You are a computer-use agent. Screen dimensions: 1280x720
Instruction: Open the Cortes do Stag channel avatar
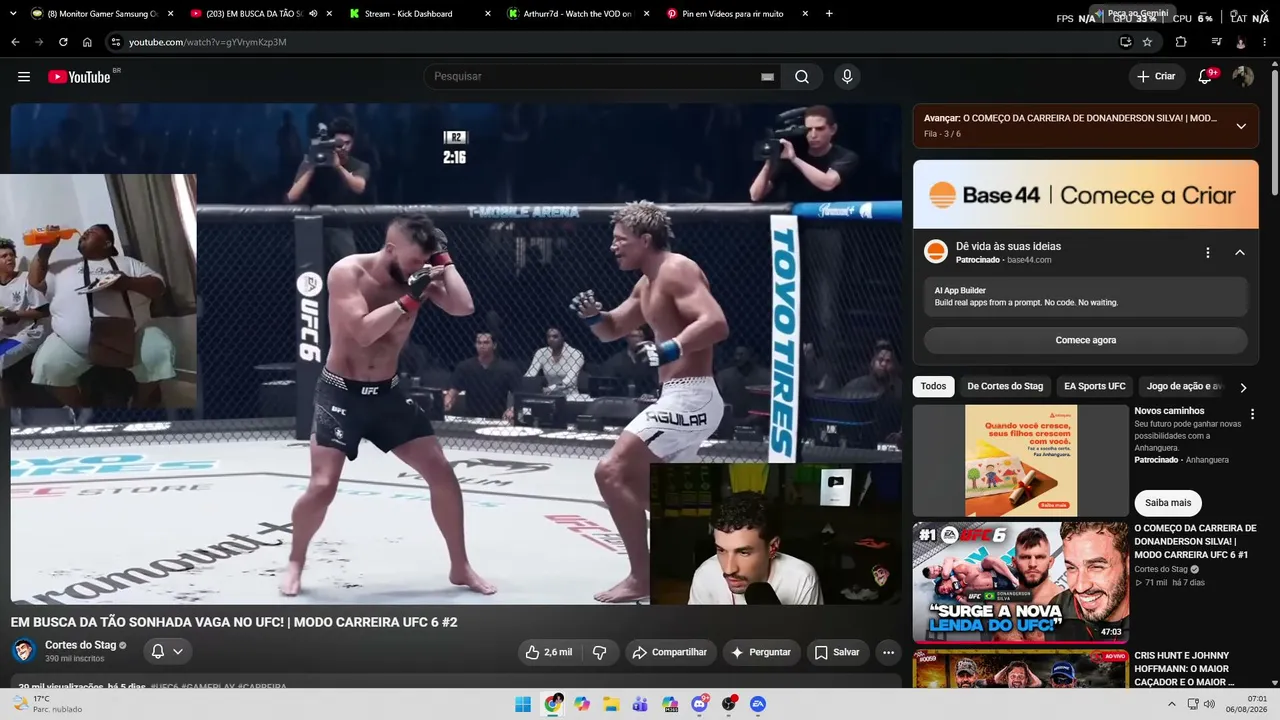pyautogui.click(x=24, y=651)
